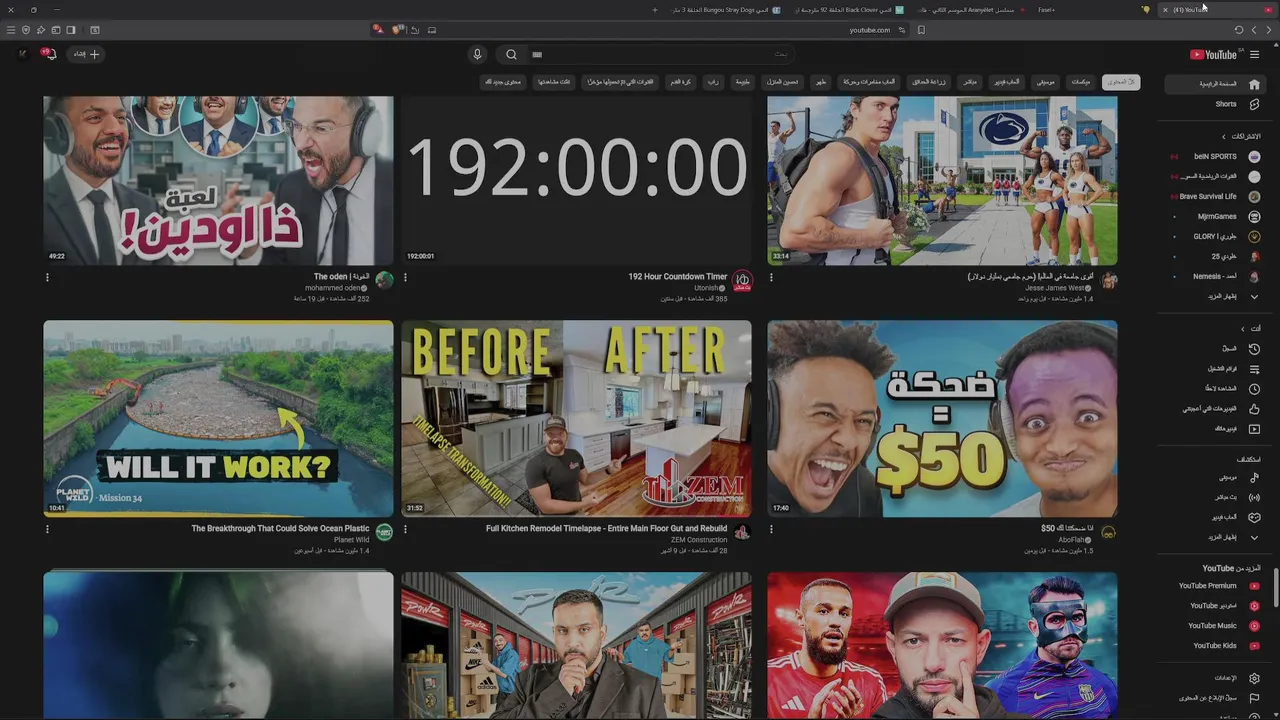
Task: Click the browser reload button
Action: click(1239, 30)
